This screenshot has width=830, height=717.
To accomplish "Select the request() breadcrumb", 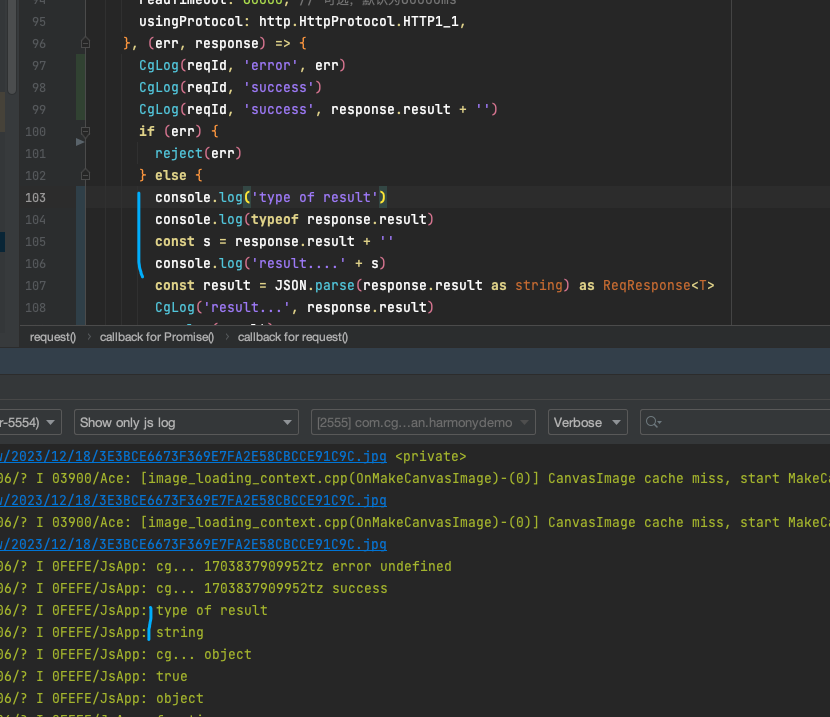I will coord(53,337).
